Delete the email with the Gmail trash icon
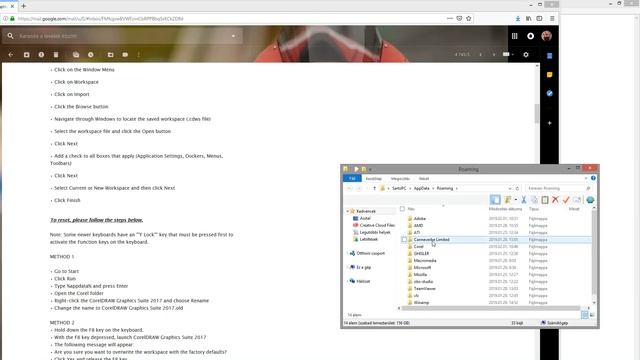The height and width of the screenshot is (360, 640). [56, 54]
